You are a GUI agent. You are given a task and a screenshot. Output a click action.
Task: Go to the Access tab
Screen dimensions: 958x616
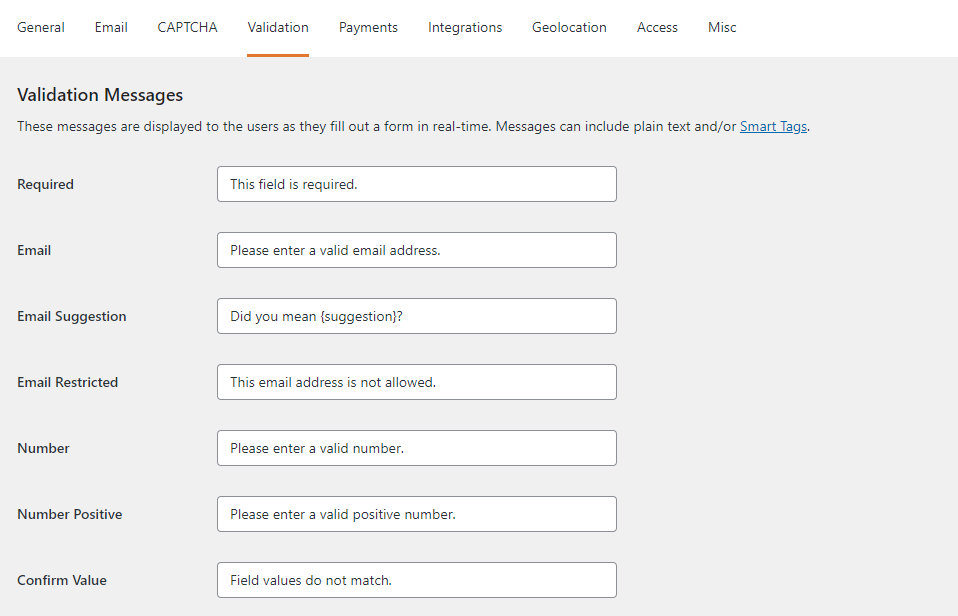pyautogui.click(x=657, y=27)
